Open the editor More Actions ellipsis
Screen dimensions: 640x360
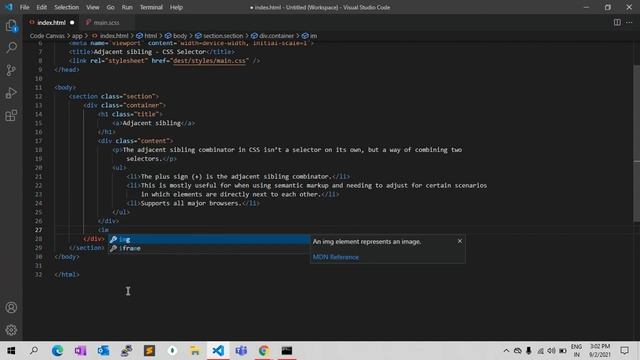point(629,22)
